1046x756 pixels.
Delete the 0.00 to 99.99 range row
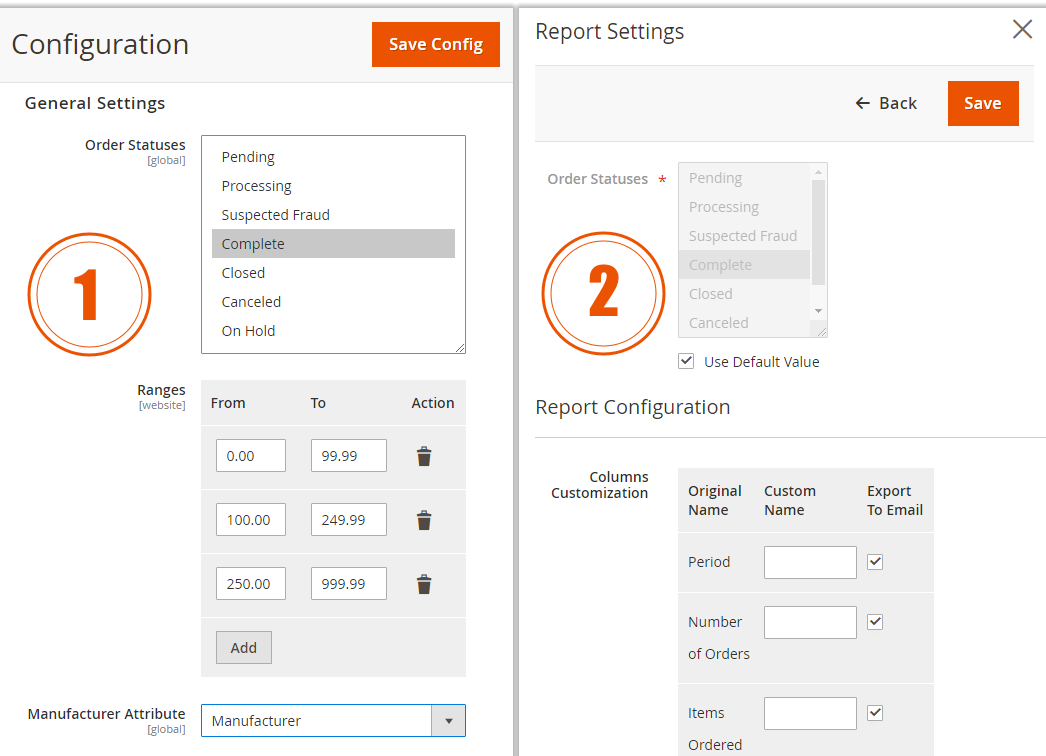424,456
